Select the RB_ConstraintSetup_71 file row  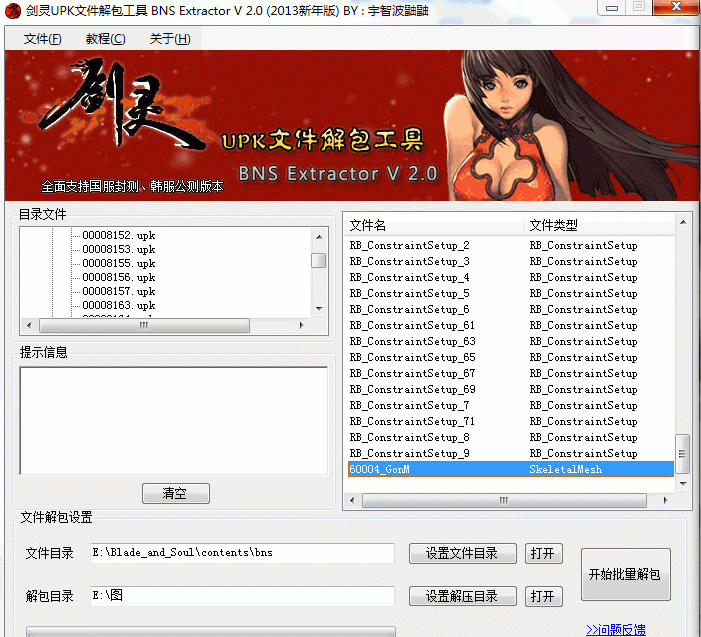511,422
